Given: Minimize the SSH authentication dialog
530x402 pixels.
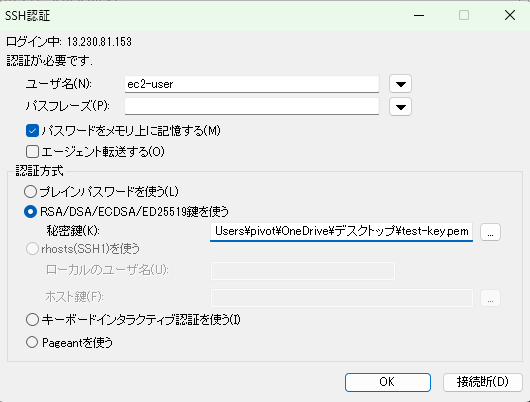Looking at the screenshot, I should (419, 15).
